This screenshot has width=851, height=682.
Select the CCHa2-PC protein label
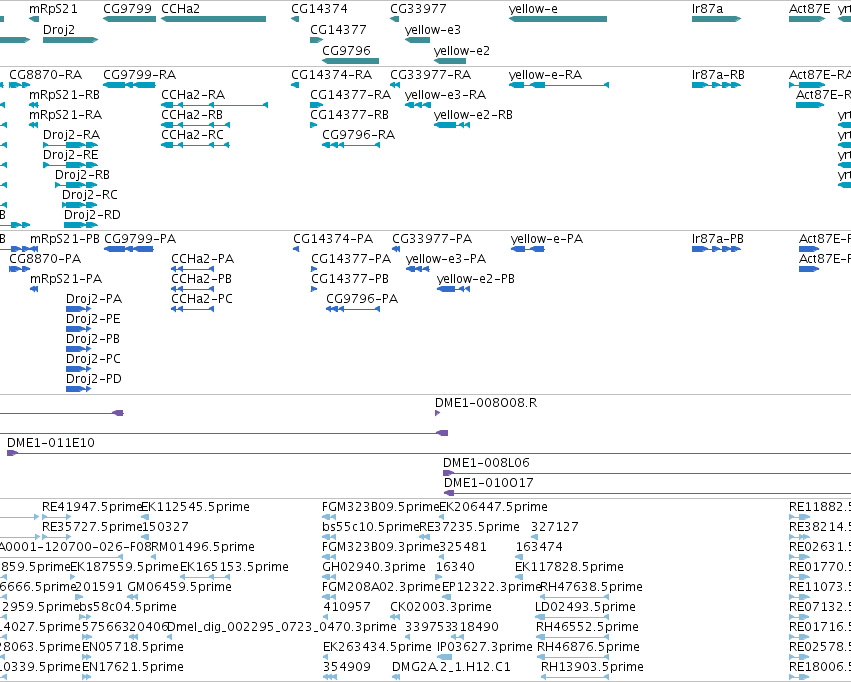tap(202, 299)
